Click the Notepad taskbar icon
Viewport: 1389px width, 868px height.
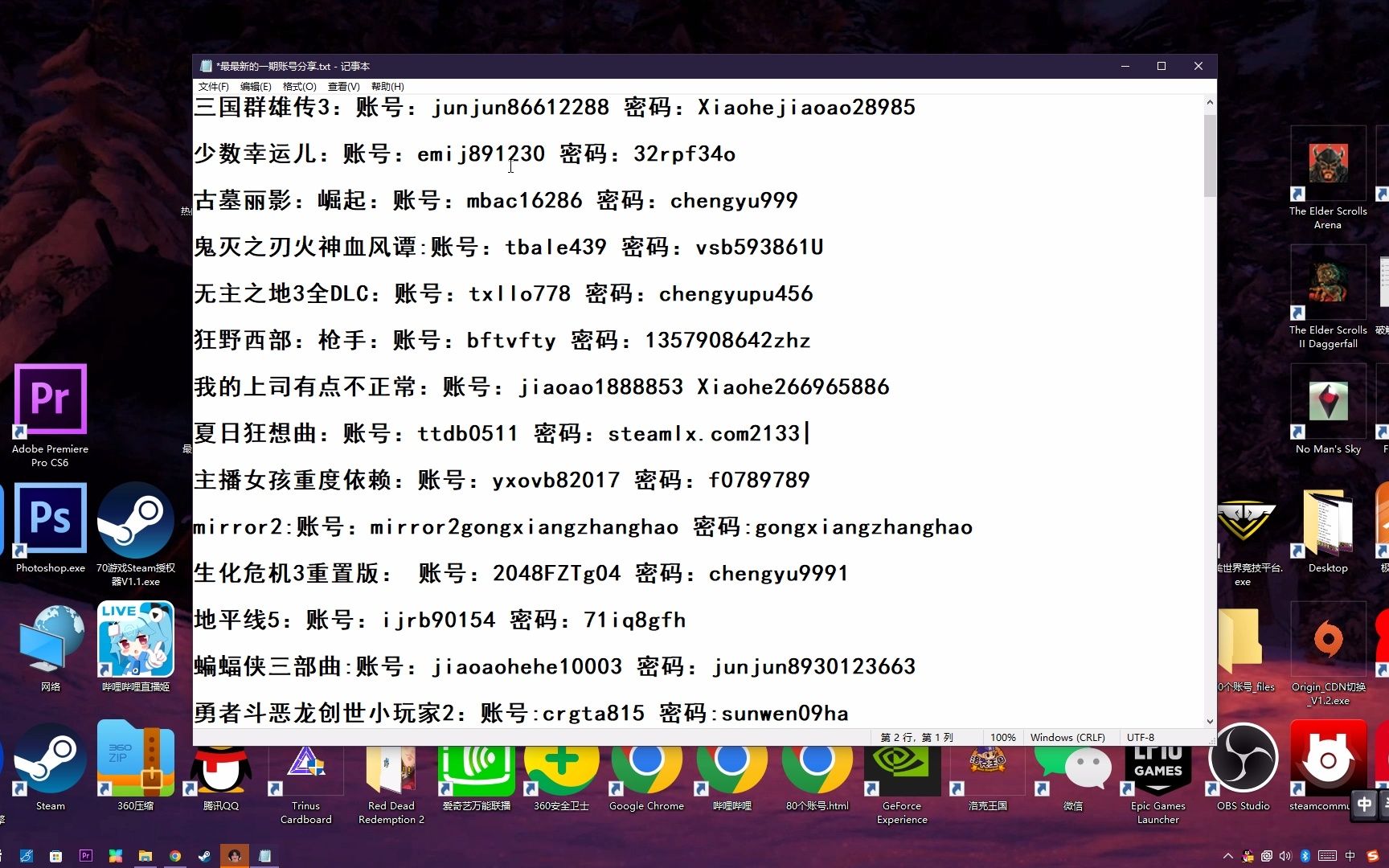264,856
